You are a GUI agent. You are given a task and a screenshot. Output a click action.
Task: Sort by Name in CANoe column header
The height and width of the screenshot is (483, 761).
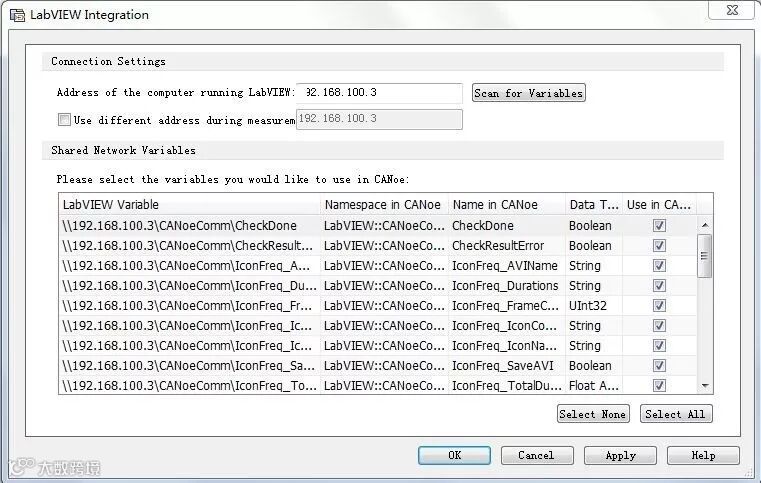(x=507, y=204)
